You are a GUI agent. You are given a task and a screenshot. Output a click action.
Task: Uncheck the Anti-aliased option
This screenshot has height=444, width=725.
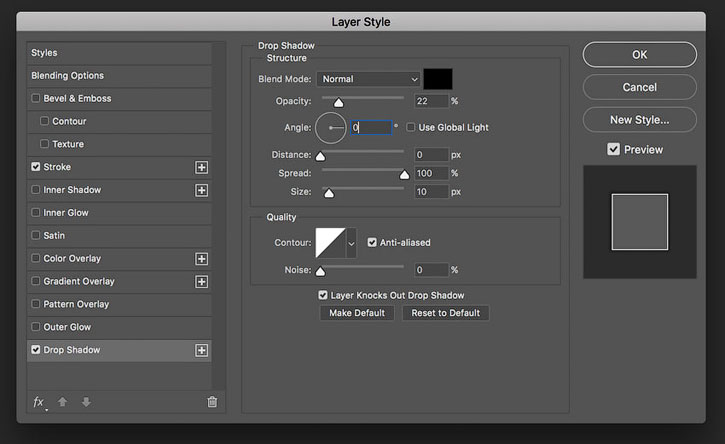click(x=372, y=242)
